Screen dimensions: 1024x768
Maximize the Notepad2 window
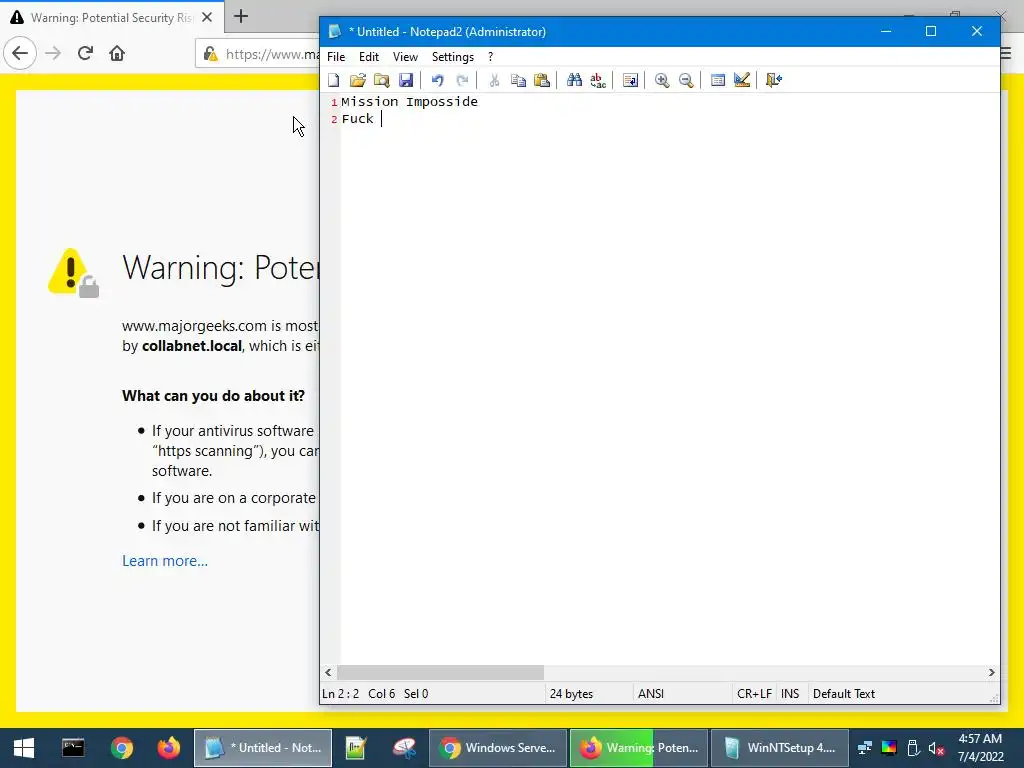[x=931, y=31]
